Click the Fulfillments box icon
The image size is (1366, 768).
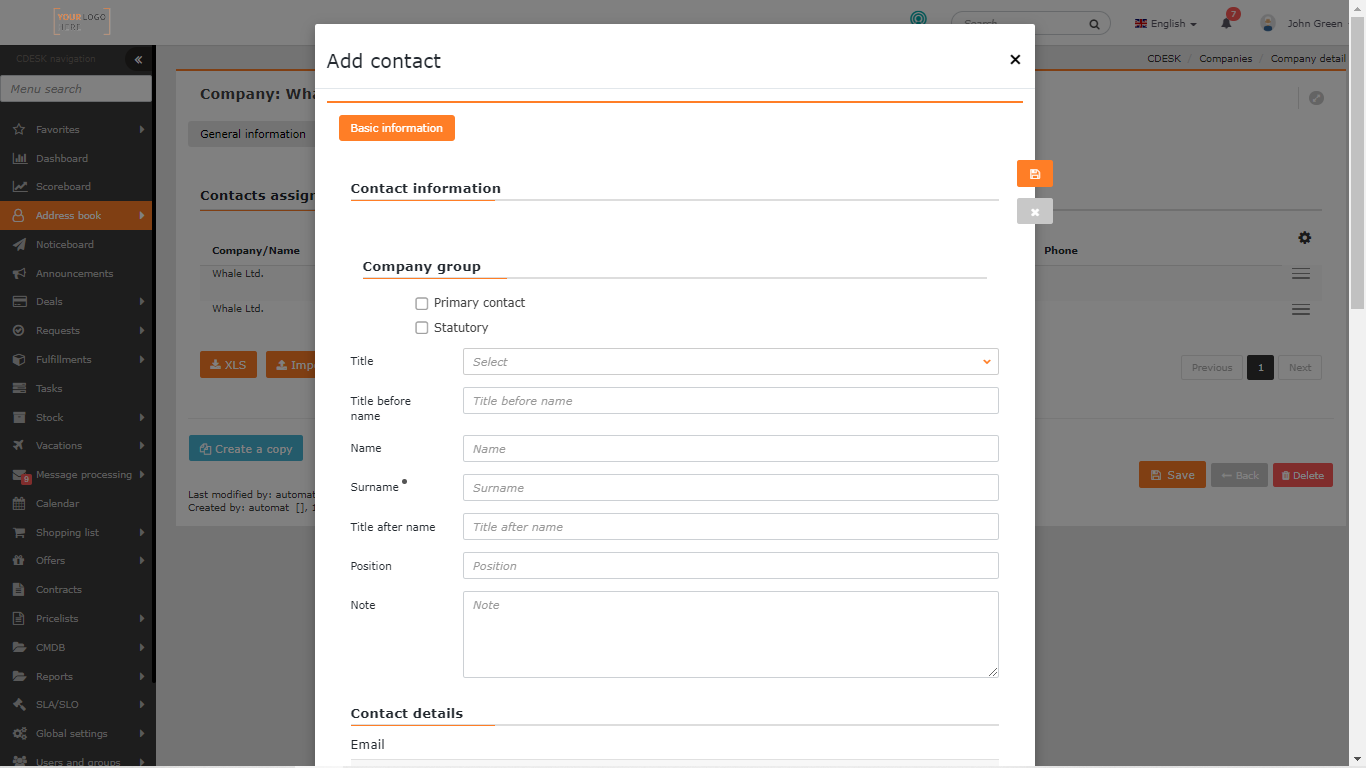[19, 360]
